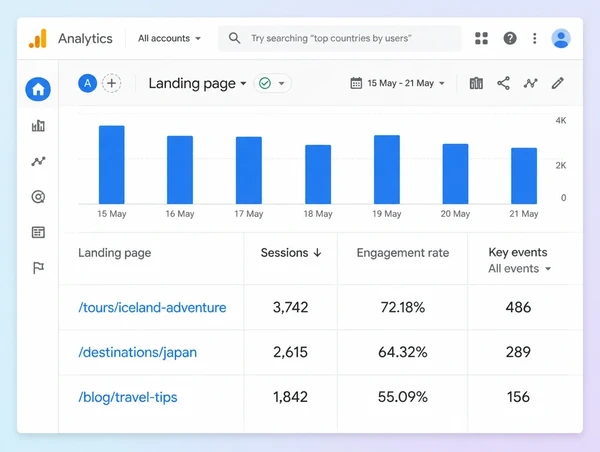The height and width of the screenshot is (452, 600).
Task: Open /blog/travel-tips link
Action: (x=128, y=397)
